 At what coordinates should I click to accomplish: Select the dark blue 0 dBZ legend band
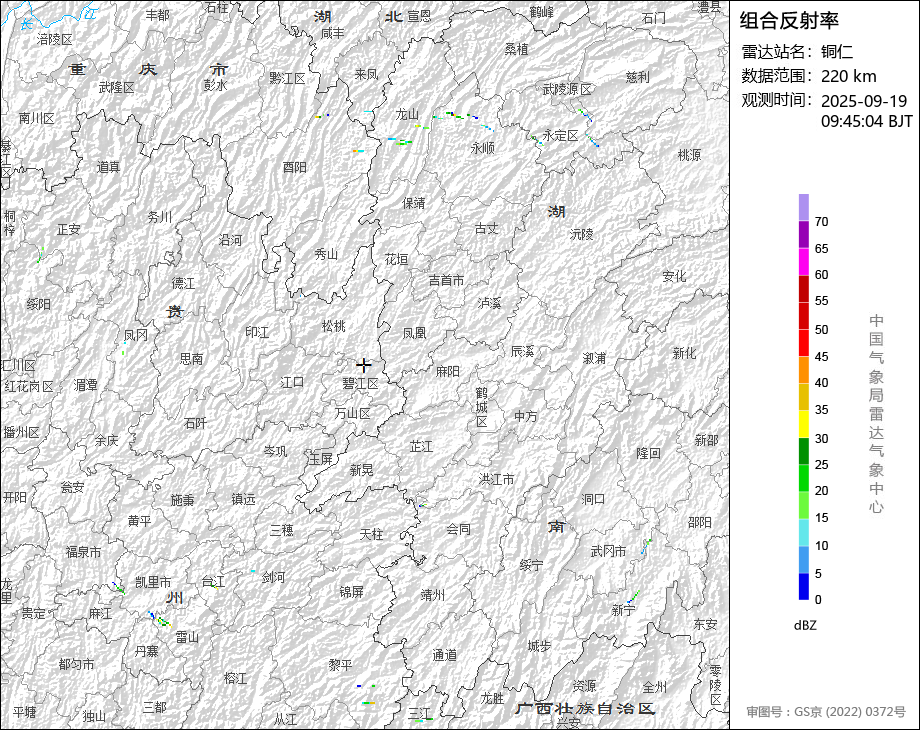tap(804, 586)
